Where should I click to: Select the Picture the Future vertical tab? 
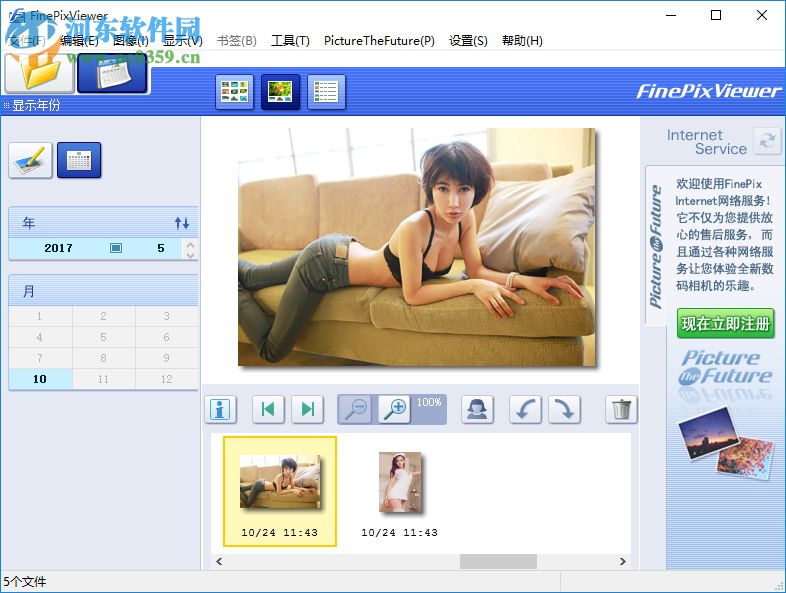click(x=656, y=246)
